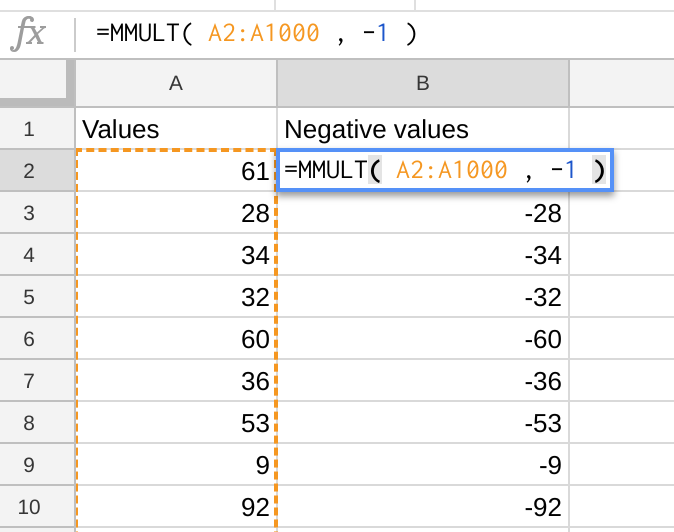Image resolution: width=674 pixels, height=532 pixels.
Task: Select column B header
Action: (x=423, y=83)
